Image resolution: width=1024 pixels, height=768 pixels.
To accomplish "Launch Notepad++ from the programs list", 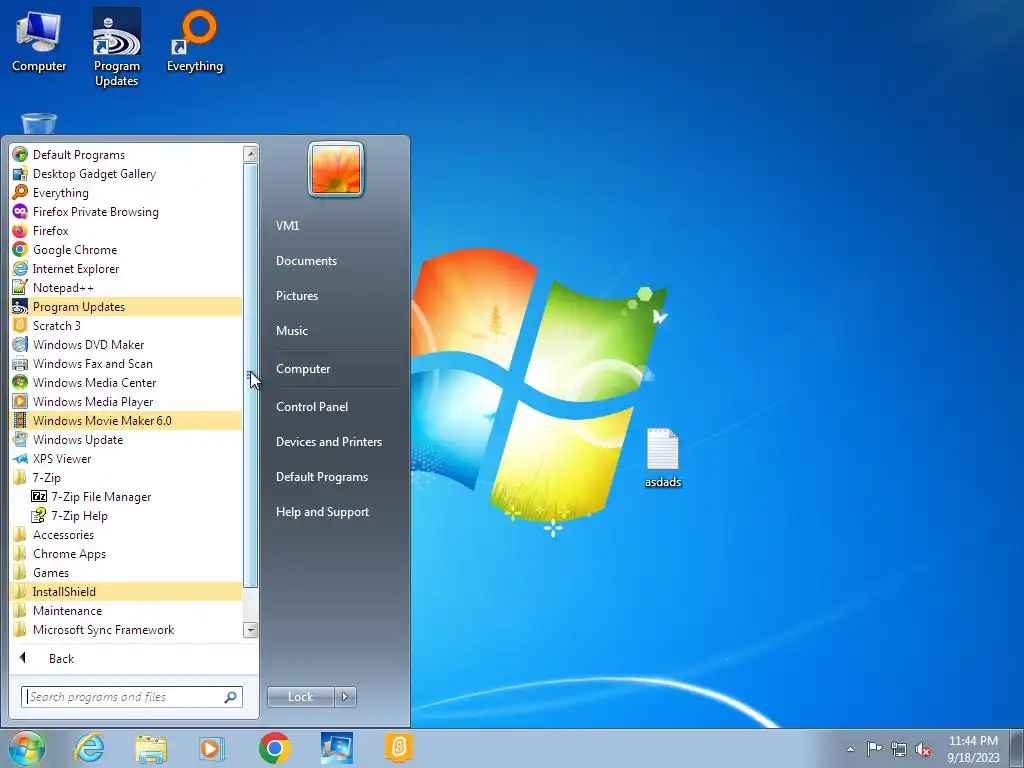I will (126, 287).
